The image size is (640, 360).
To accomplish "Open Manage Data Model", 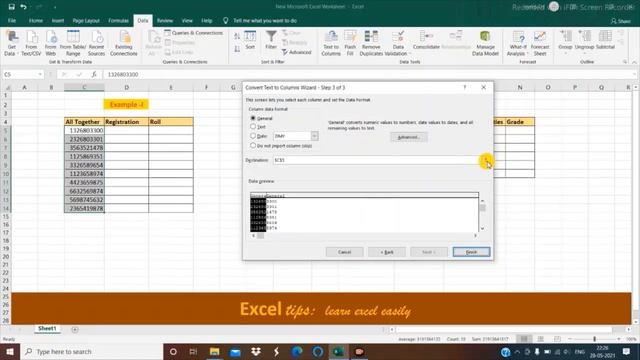I will point(485,43).
